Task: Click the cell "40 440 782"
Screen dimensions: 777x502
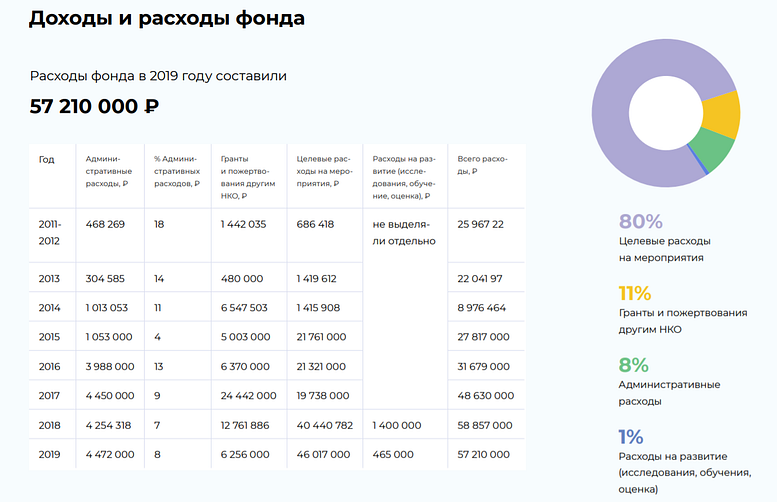Action: coord(325,426)
